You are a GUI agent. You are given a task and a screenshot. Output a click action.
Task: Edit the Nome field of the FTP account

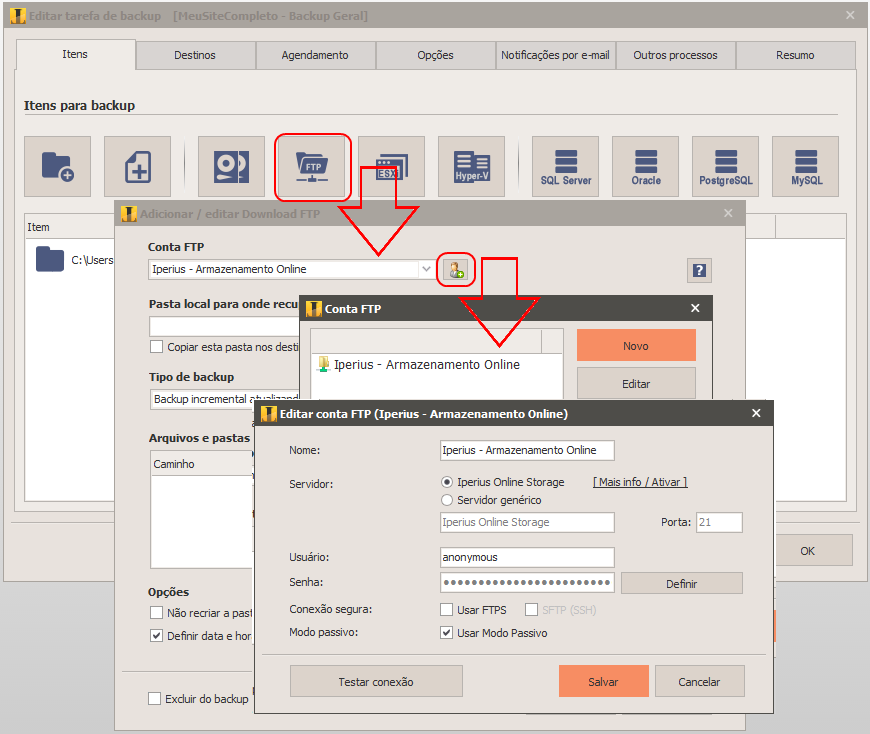pos(527,450)
